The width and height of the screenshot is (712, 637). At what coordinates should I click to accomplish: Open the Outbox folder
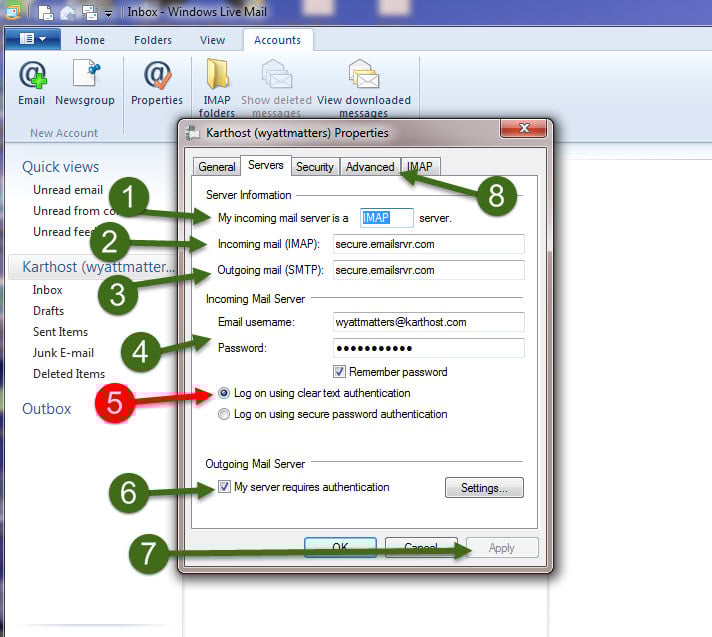(46, 409)
